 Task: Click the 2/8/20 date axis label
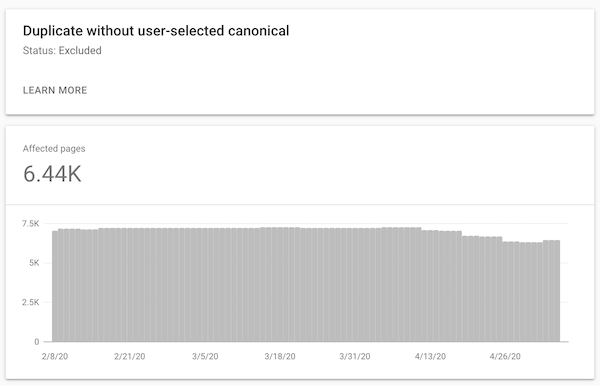tap(55, 357)
